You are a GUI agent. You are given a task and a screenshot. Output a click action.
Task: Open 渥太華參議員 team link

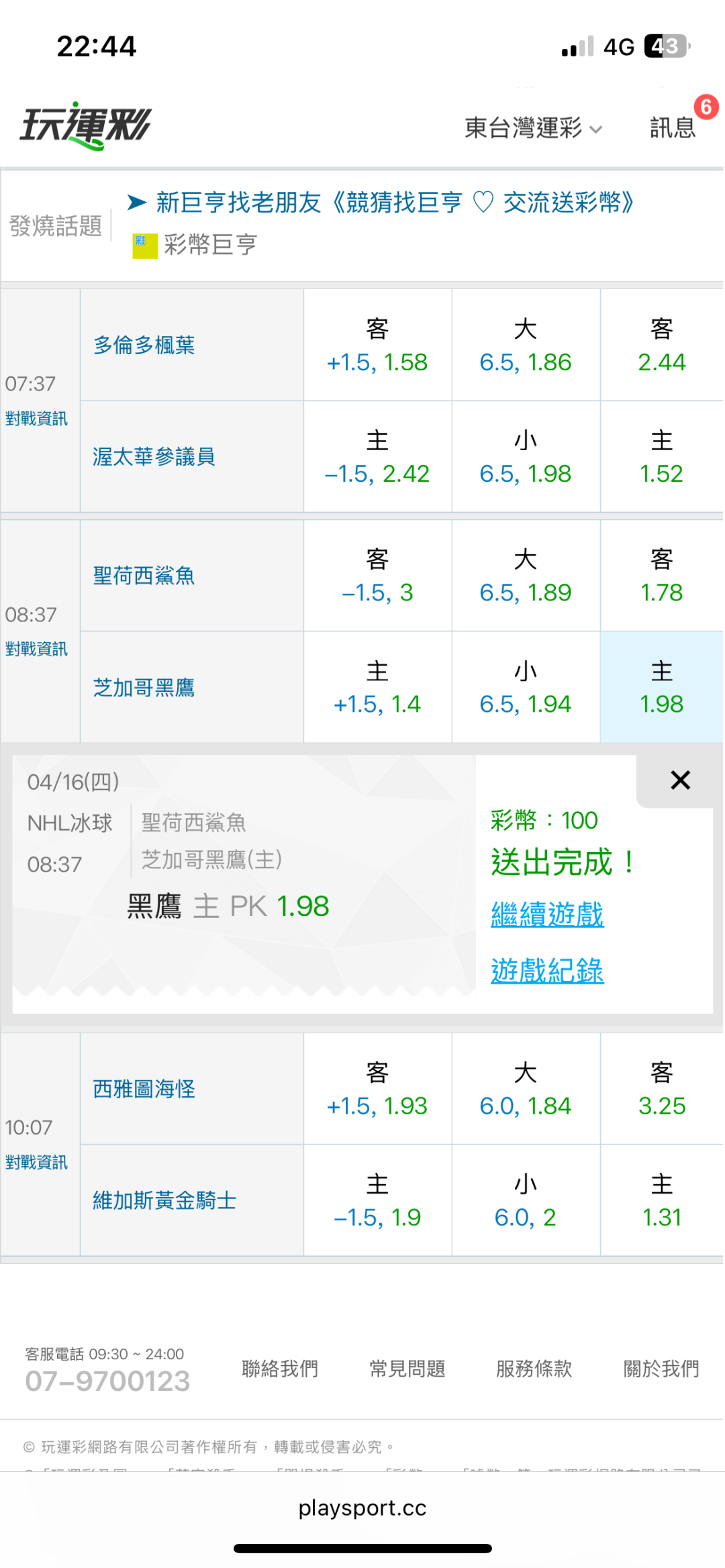[x=154, y=457]
